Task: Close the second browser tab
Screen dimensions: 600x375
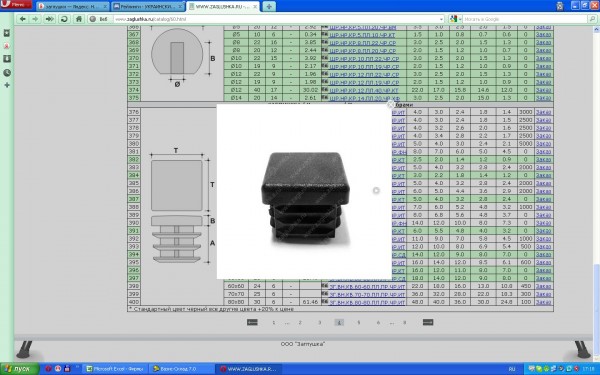Action: tap(181, 7)
